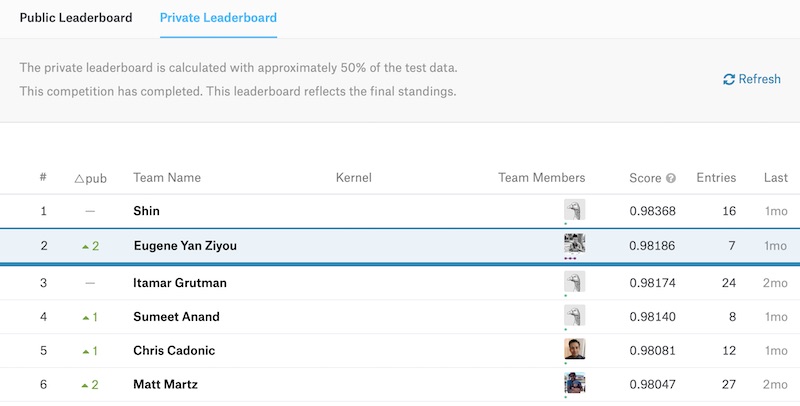Screen dimensions: 800x406
Task: Open Eugene Yan Ziyou's member avatar
Action: [x=574, y=244]
